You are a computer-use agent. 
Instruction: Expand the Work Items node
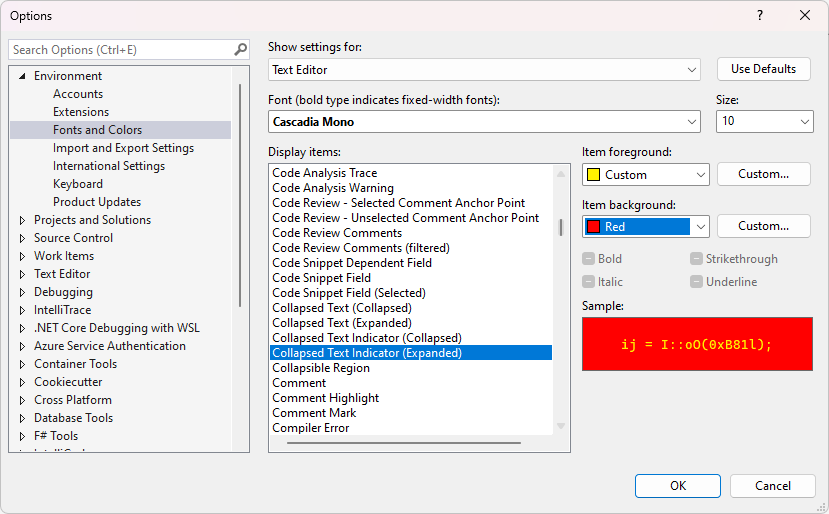(22, 256)
